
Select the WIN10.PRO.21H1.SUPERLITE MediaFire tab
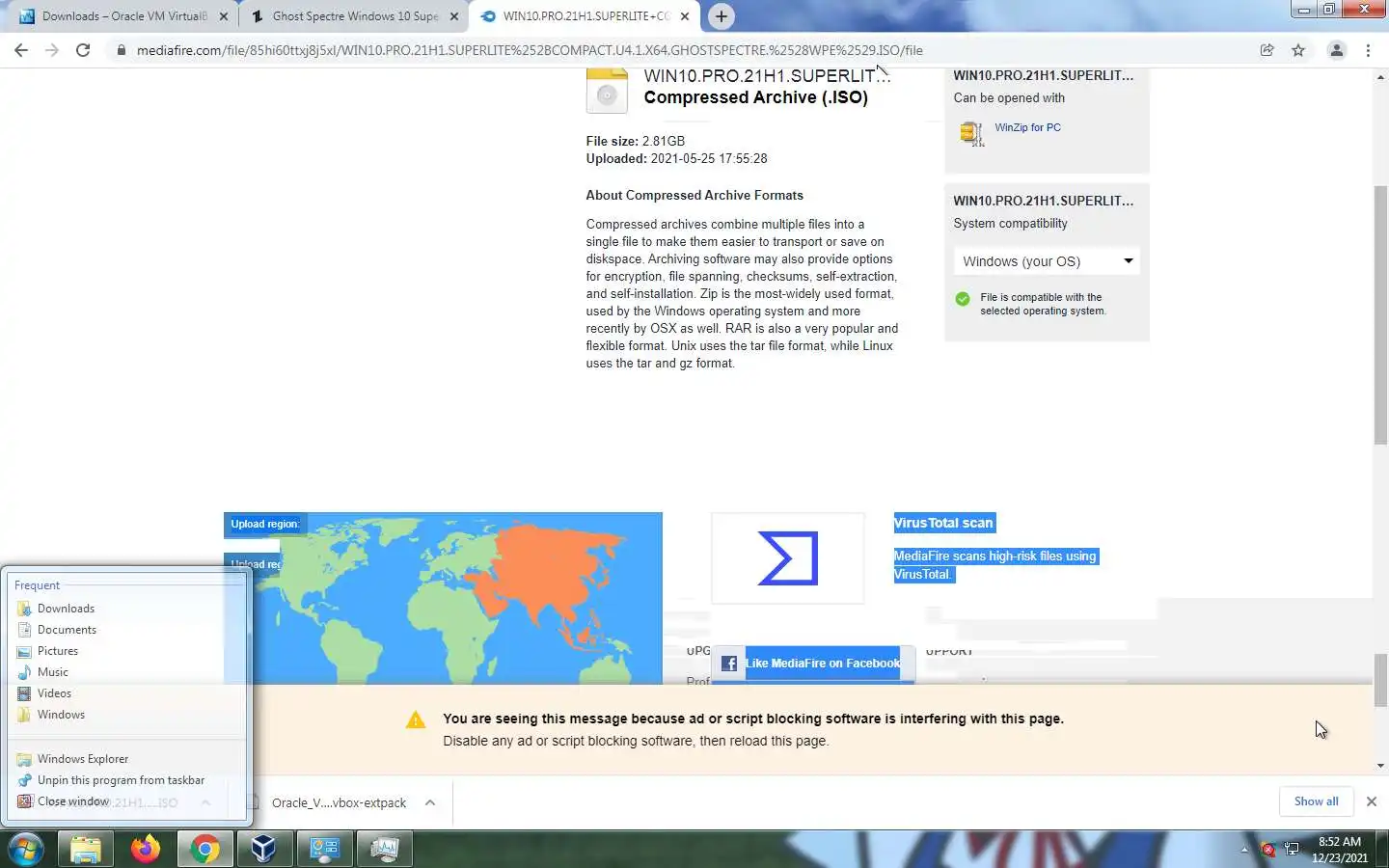point(585,16)
